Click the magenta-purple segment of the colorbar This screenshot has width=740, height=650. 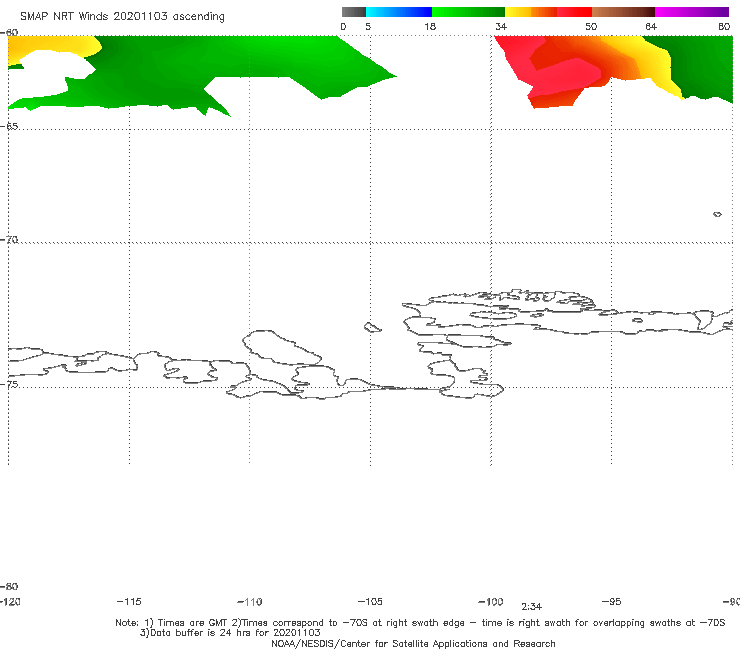point(692,12)
